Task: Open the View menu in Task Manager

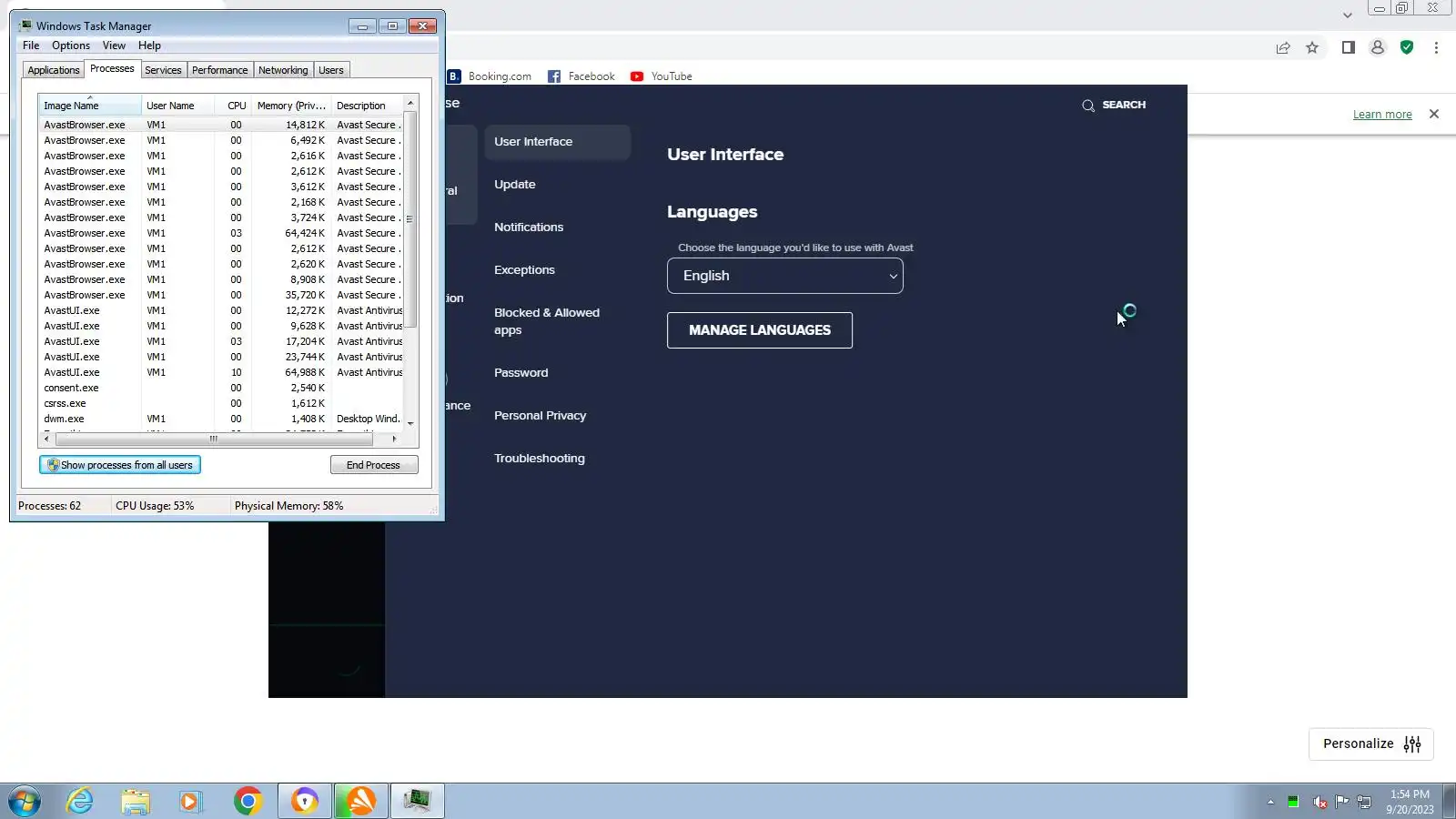Action: coord(114,45)
